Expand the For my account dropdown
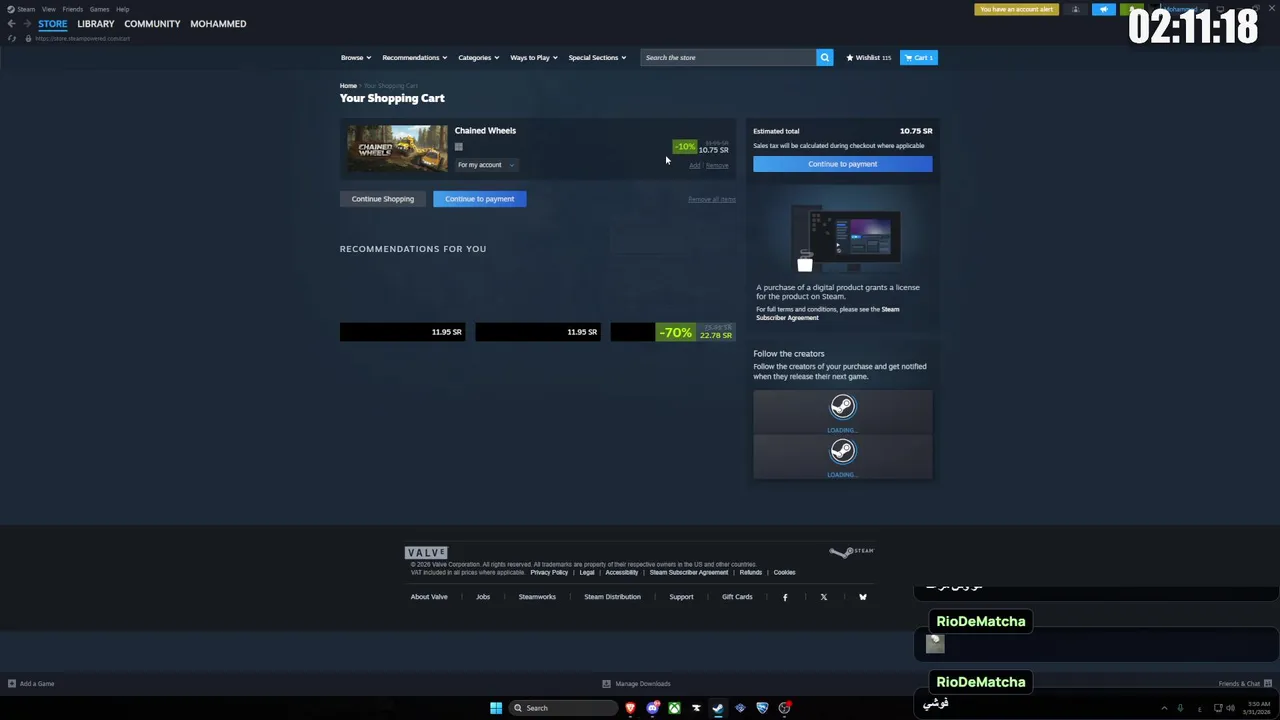Image resolution: width=1280 pixels, height=720 pixels. click(485, 165)
